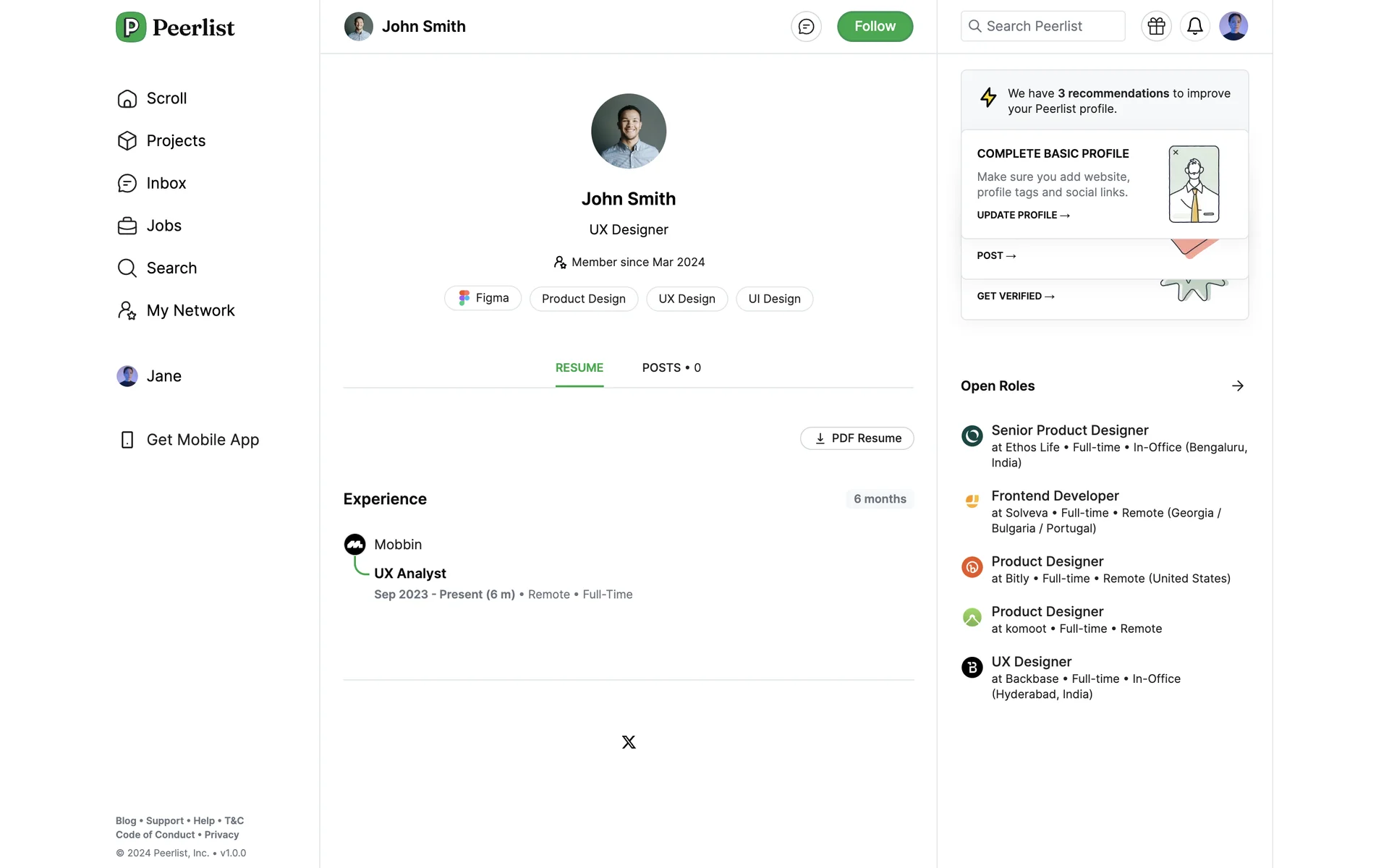Click the green Follow button
This screenshot has width=1389, height=868.
pos(874,27)
